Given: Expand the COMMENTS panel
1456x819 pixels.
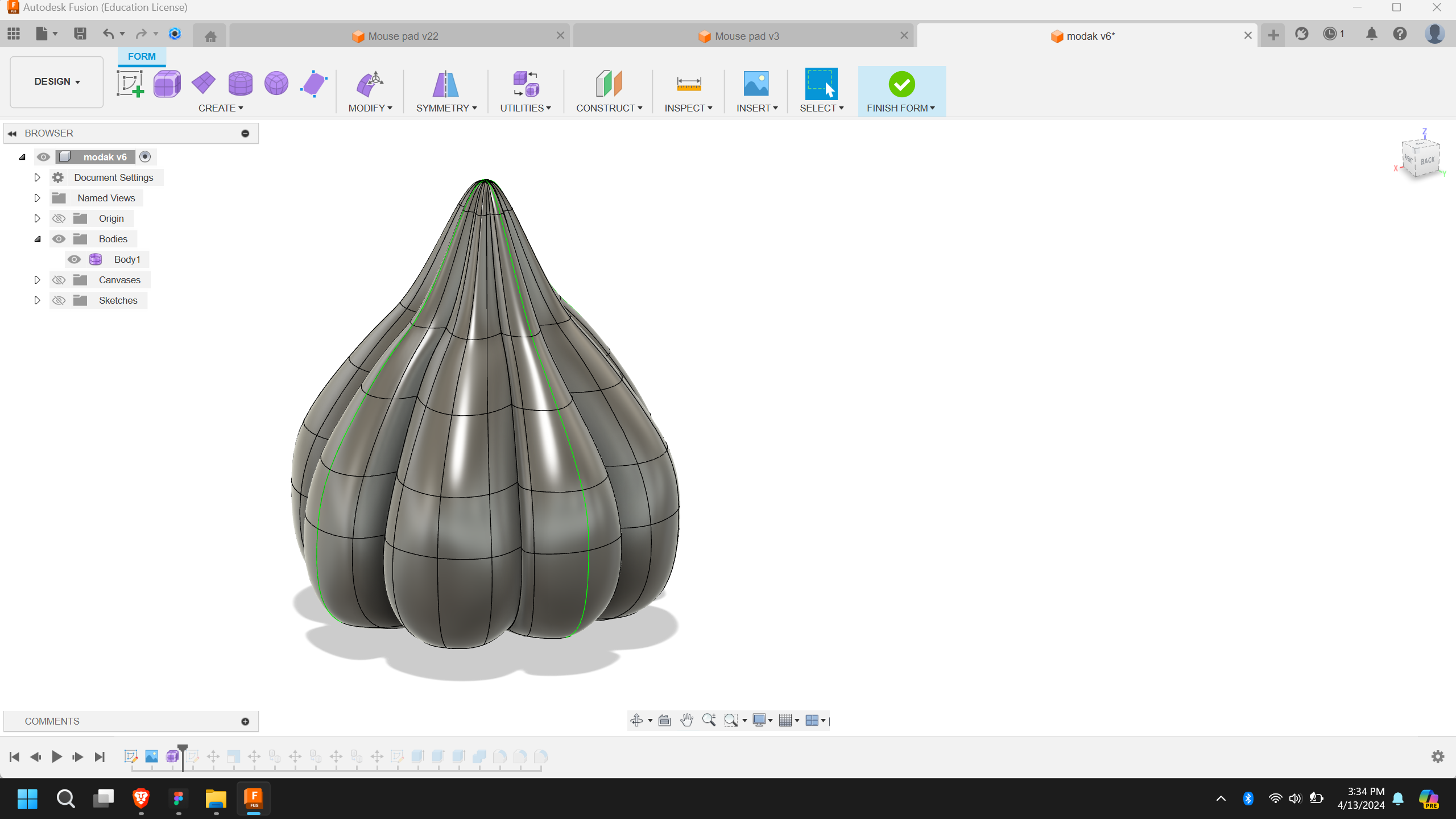Looking at the screenshot, I should click(245, 721).
